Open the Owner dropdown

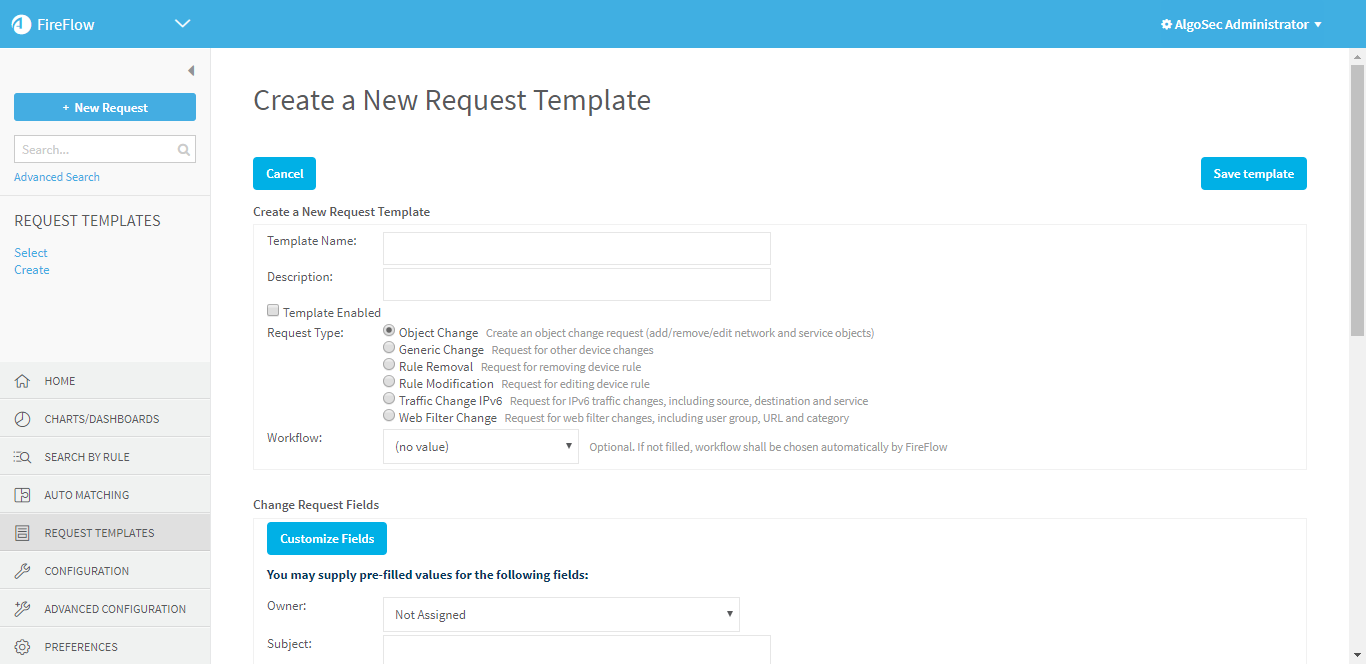click(x=560, y=615)
